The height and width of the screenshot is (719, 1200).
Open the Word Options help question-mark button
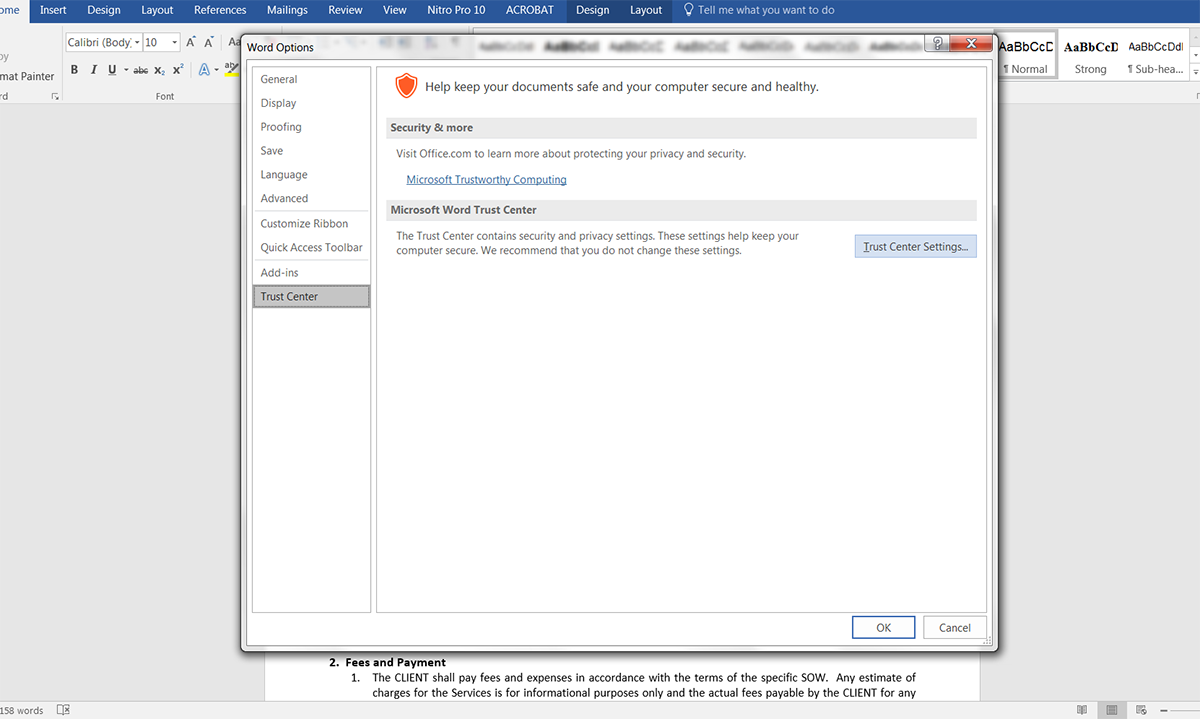point(937,43)
